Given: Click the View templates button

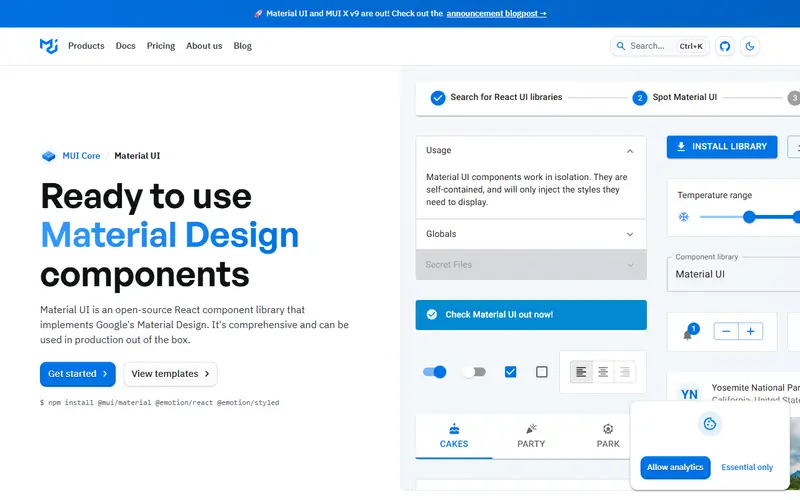Looking at the screenshot, I should [x=170, y=374].
